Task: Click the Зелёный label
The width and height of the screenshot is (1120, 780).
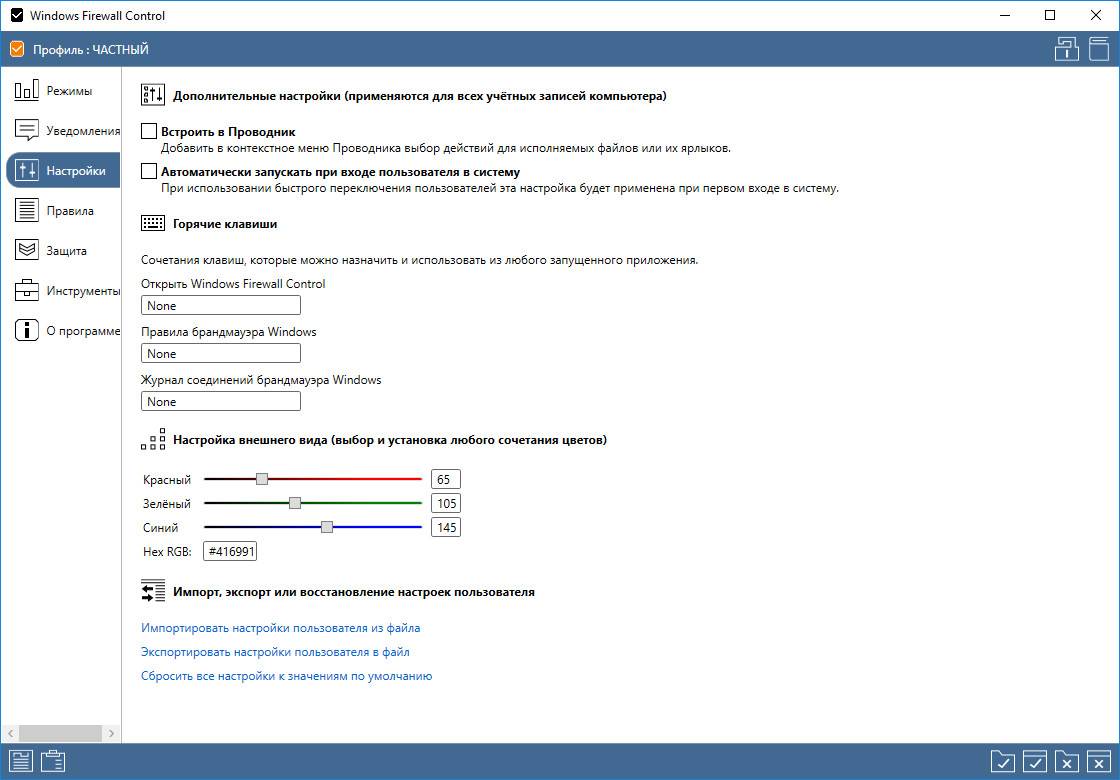Action: (x=167, y=504)
